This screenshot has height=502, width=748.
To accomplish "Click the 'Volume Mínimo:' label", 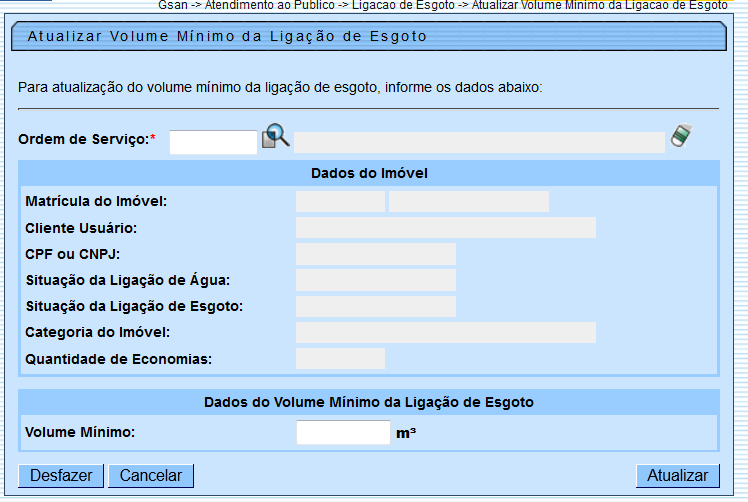I will [80, 432].
